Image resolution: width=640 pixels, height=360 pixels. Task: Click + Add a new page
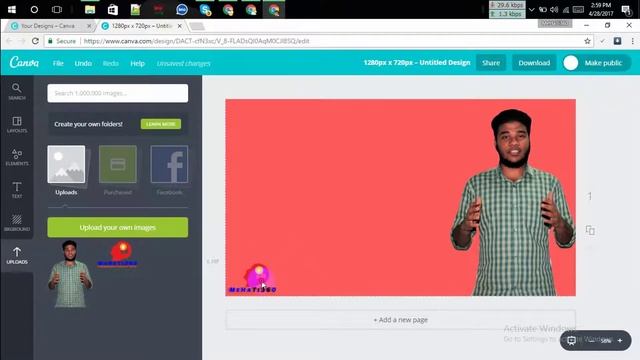[x=400, y=320]
